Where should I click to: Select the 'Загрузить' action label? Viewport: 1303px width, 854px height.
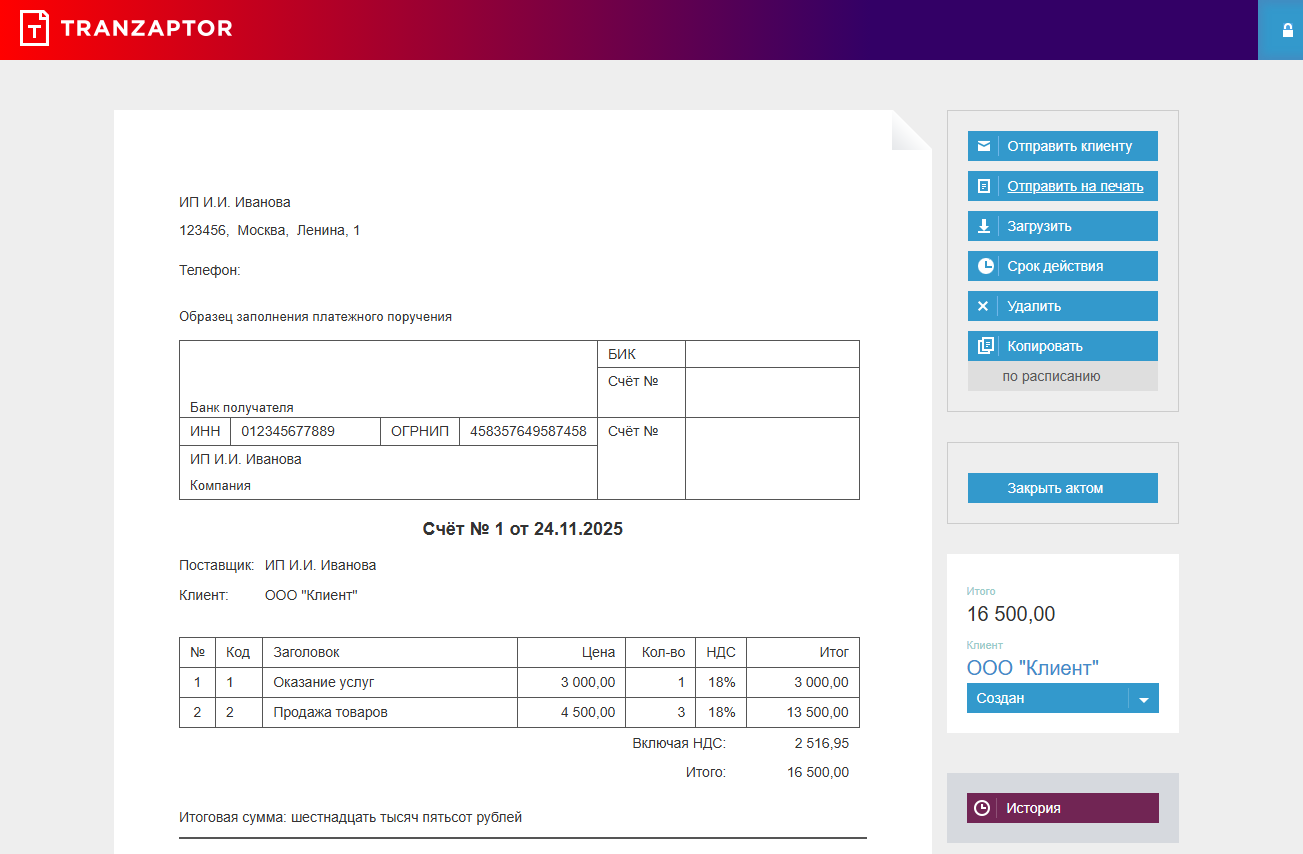pos(1039,226)
